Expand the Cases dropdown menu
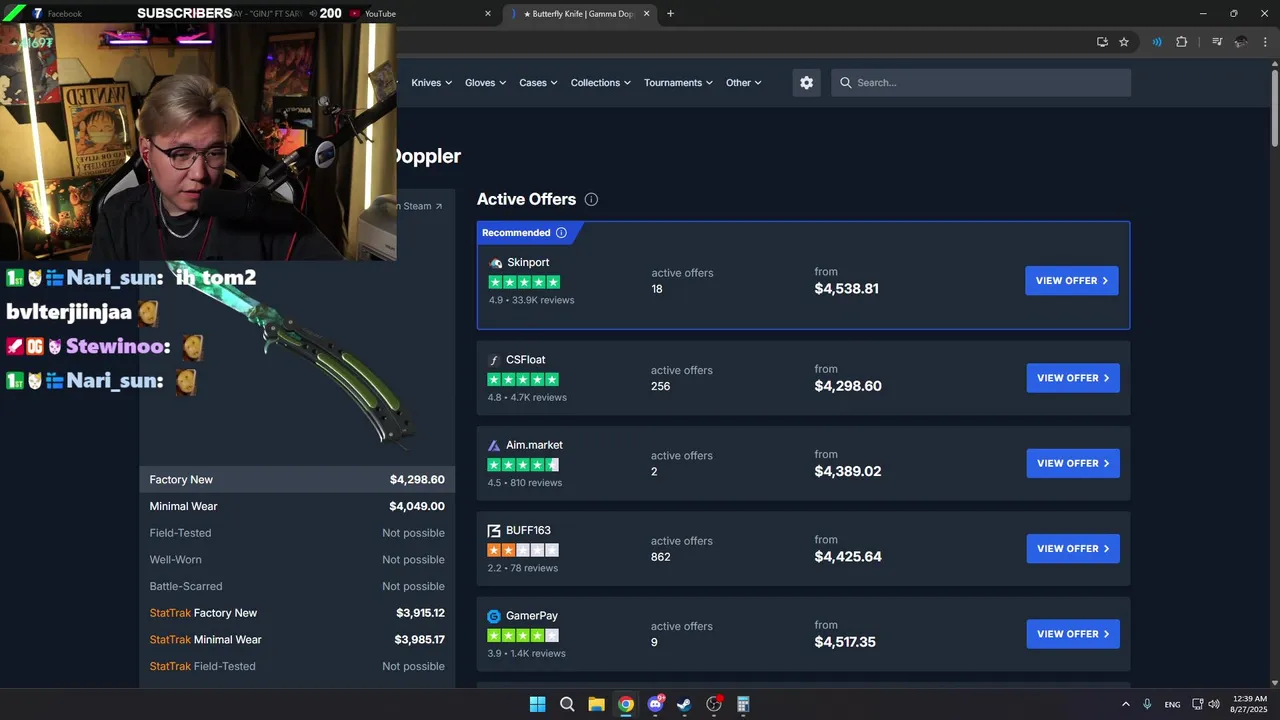Screen dimensions: 1280x720 click(x=539, y=83)
